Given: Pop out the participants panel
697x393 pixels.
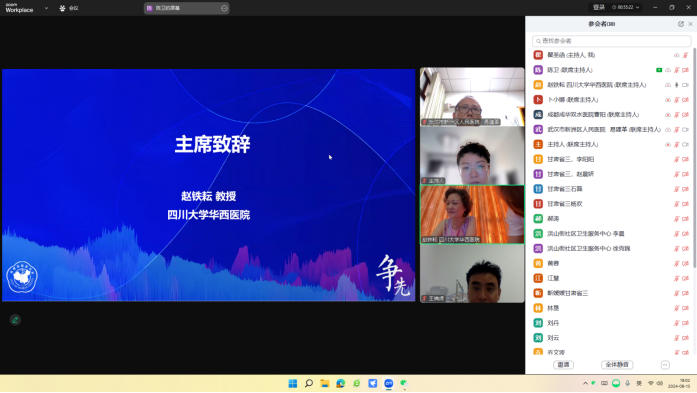Looking at the screenshot, I should [681, 24].
